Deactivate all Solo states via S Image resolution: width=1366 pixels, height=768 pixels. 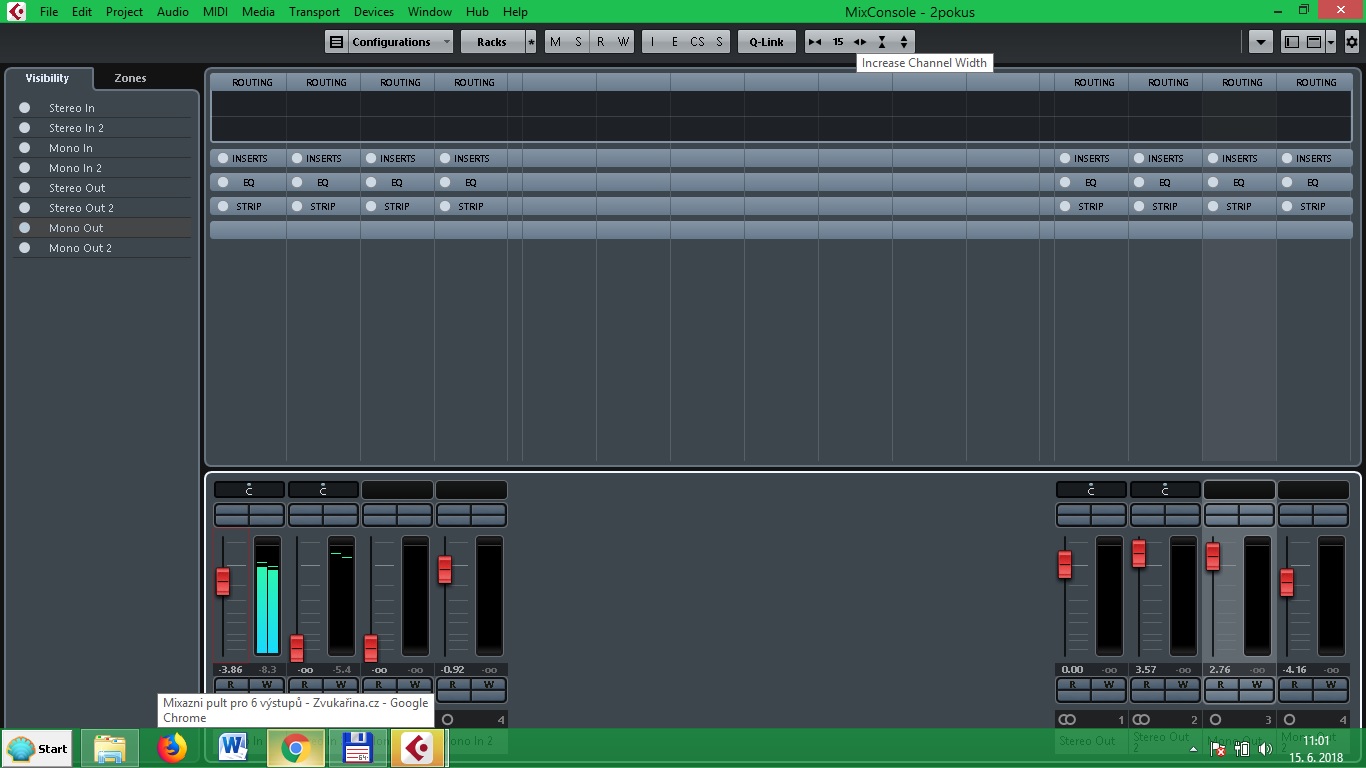tap(578, 42)
